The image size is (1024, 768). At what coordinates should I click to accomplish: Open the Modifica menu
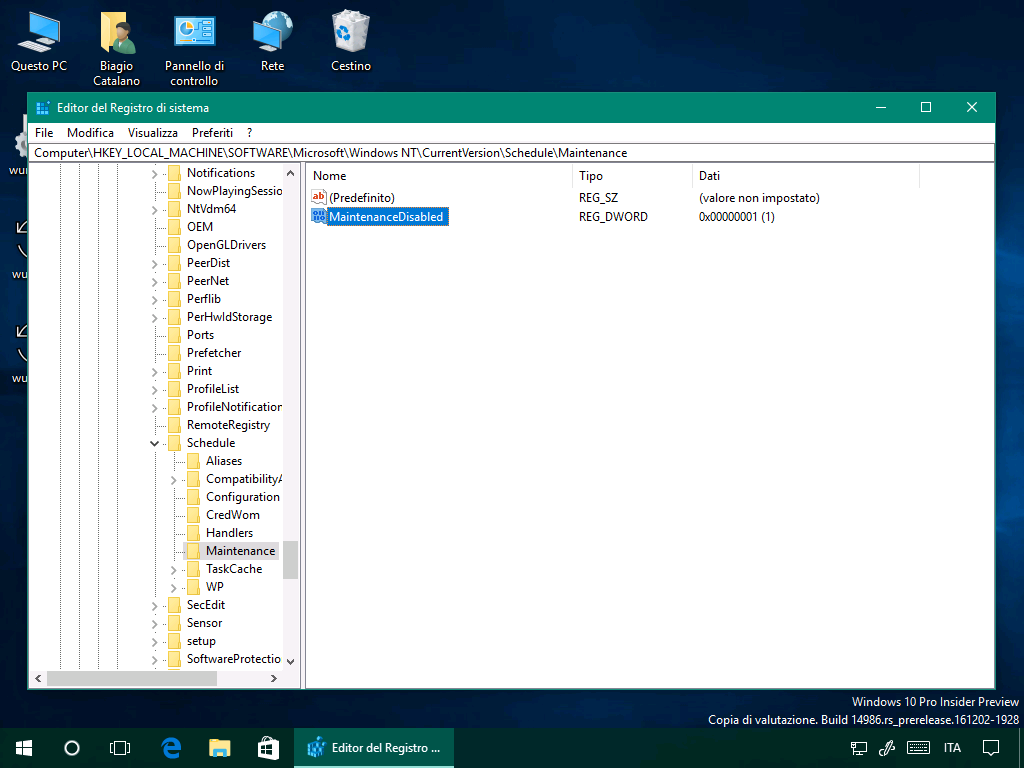pos(90,133)
